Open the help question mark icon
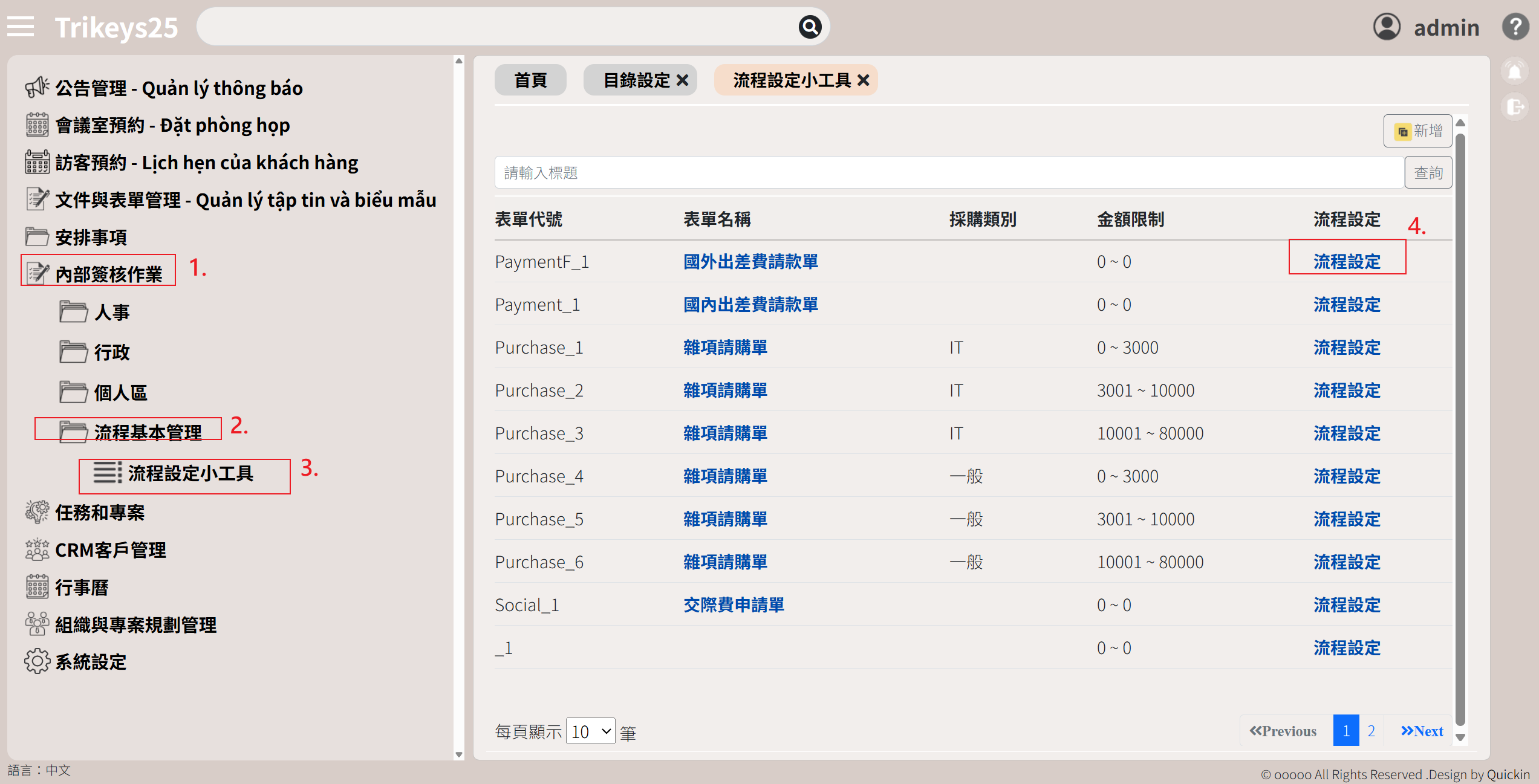 point(1515,27)
